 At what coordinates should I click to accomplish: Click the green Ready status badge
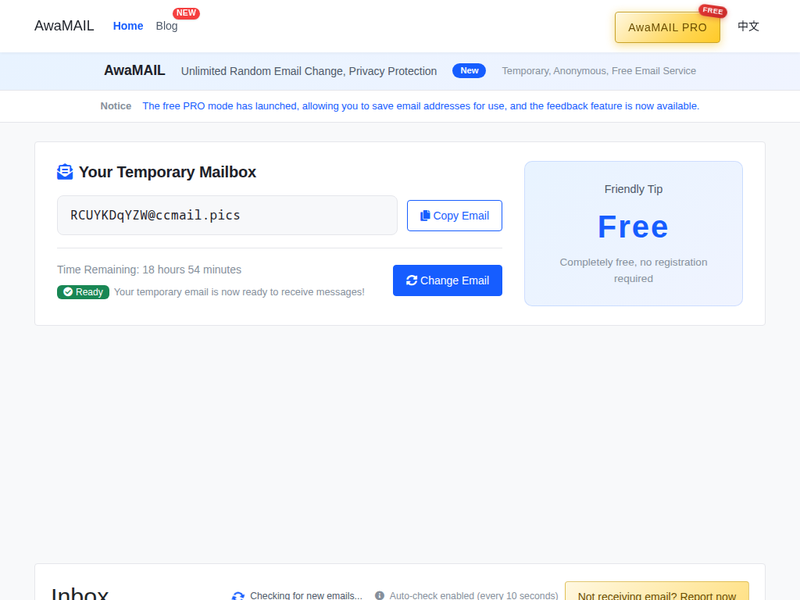(83, 292)
